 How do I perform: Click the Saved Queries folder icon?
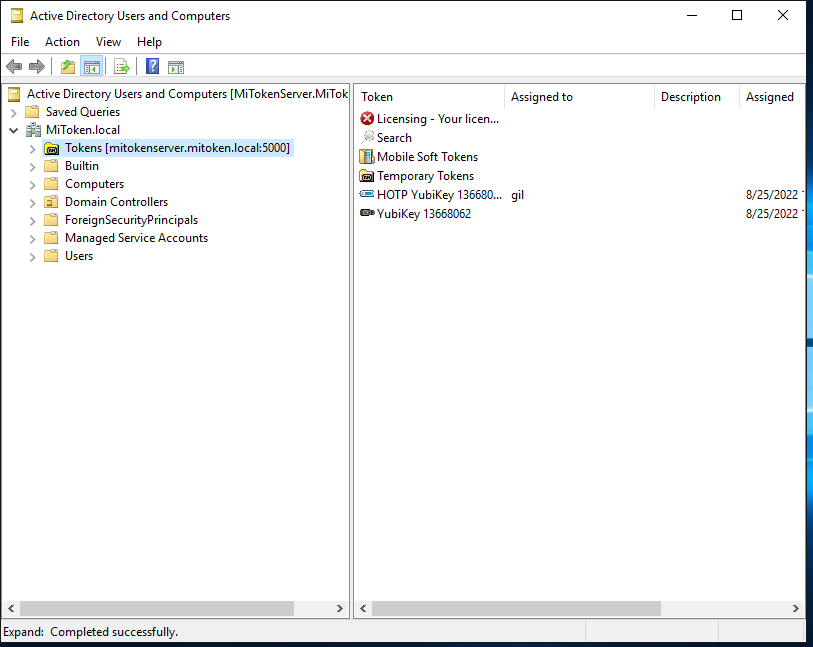coord(32,111)
